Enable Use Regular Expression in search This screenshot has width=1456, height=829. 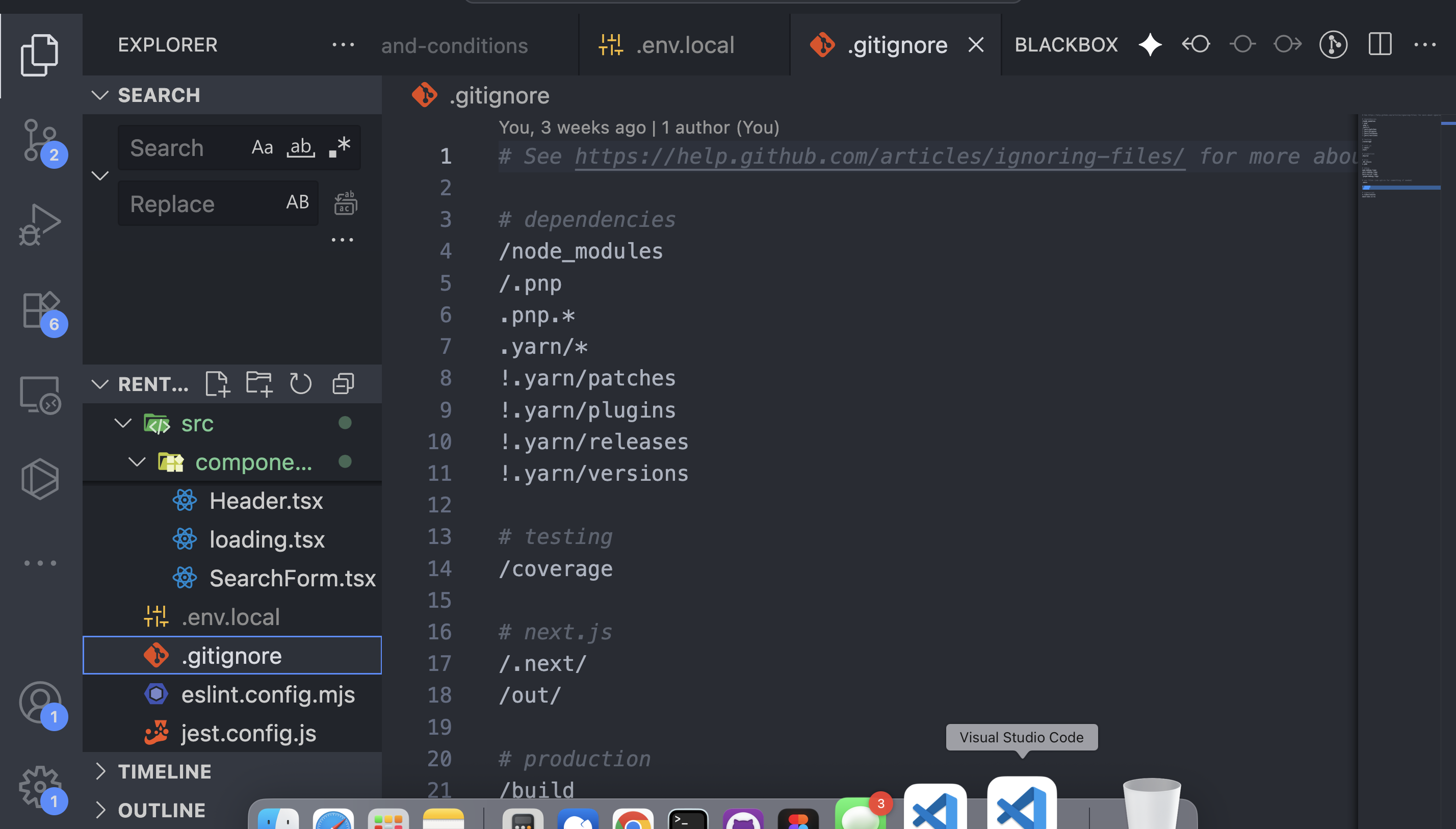pos(340,147)
